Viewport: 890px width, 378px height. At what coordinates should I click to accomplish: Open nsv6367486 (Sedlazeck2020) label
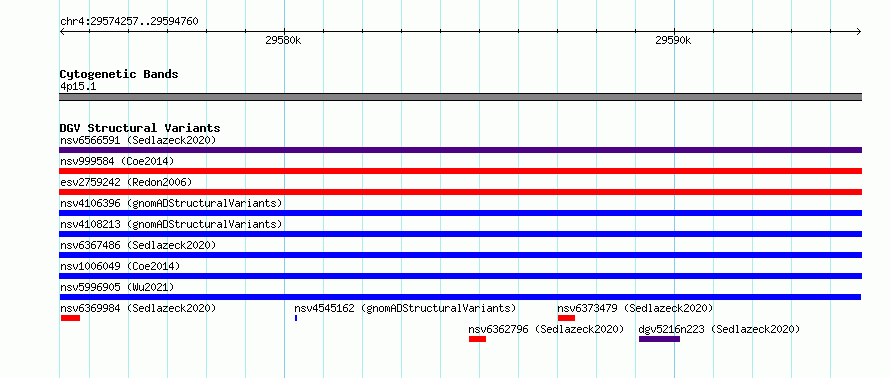pyautogui.click(x=138, y=245)
